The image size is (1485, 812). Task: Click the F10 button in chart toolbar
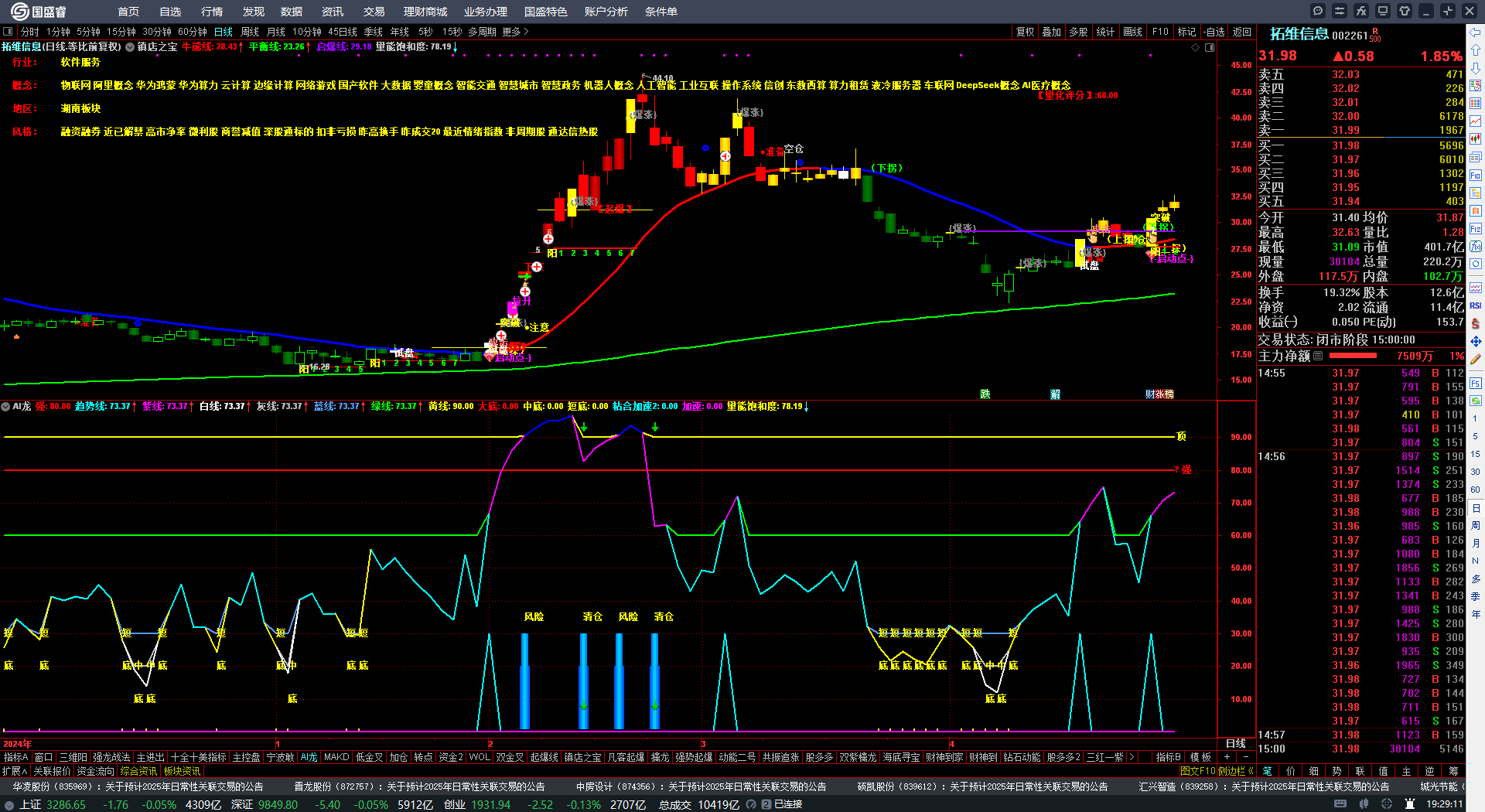[1160, 32]
